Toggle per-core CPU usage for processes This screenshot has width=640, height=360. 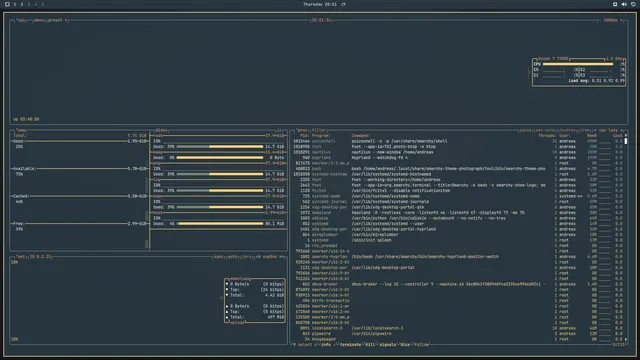(545, 130)
